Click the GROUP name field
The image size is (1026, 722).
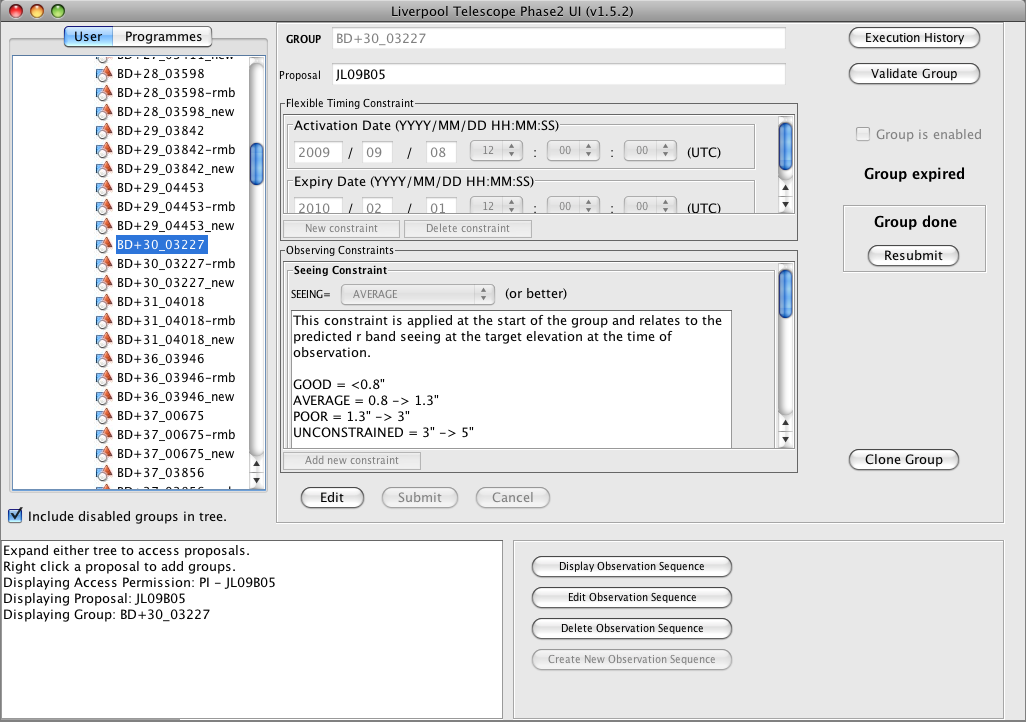coord(558,39)
